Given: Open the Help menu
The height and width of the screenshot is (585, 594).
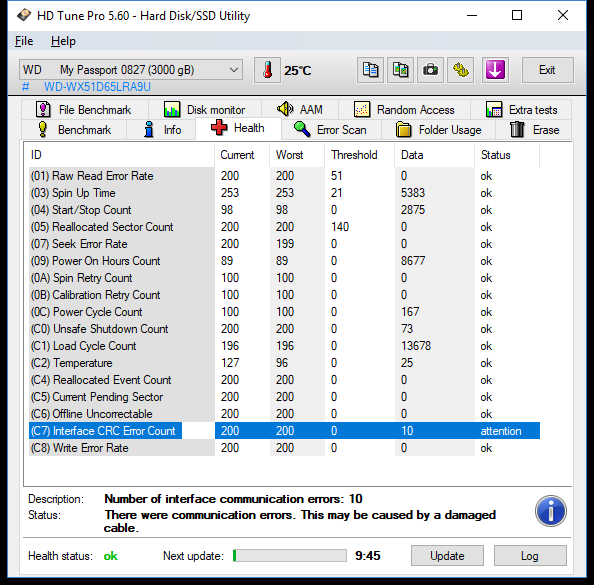Looking at the screenshot, I should (x=63, y=41).
